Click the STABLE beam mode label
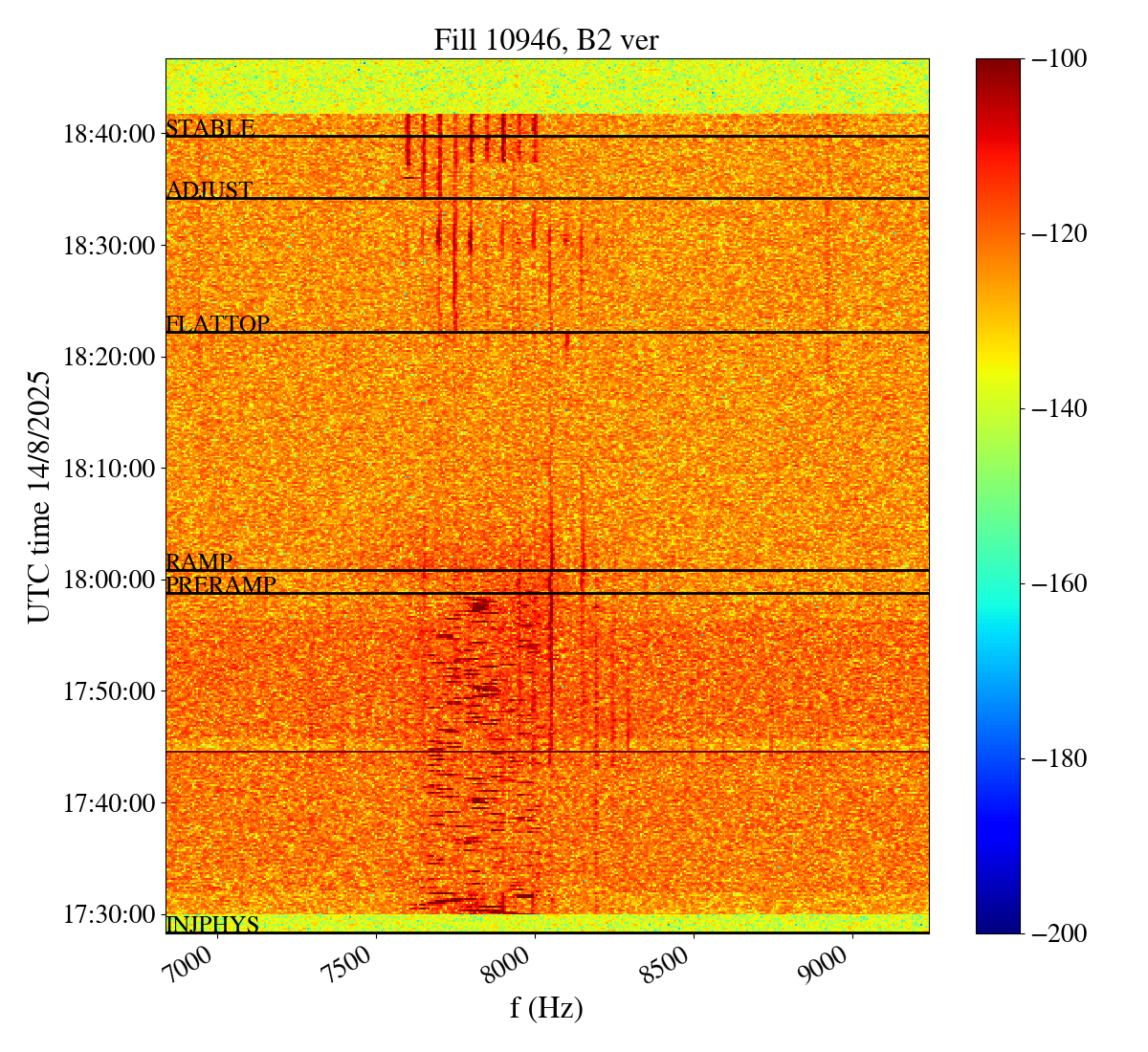Viewport: 1148px width, 1052px height. pyautogui.click(x=210, y=128)
